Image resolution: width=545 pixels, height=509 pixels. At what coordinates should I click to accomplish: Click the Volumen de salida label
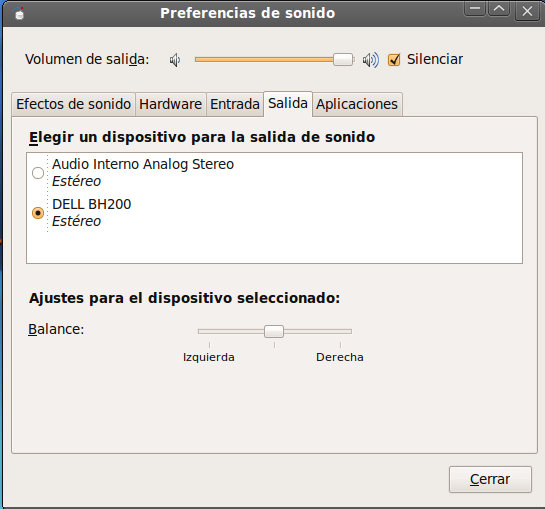[87, 59]
